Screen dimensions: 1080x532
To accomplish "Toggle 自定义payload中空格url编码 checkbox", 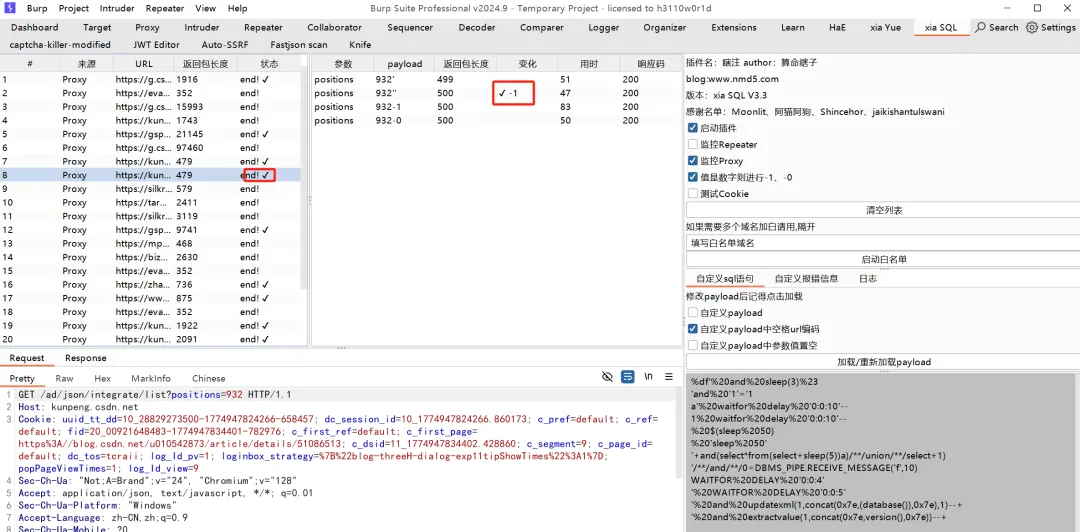I will coord(692,329).
